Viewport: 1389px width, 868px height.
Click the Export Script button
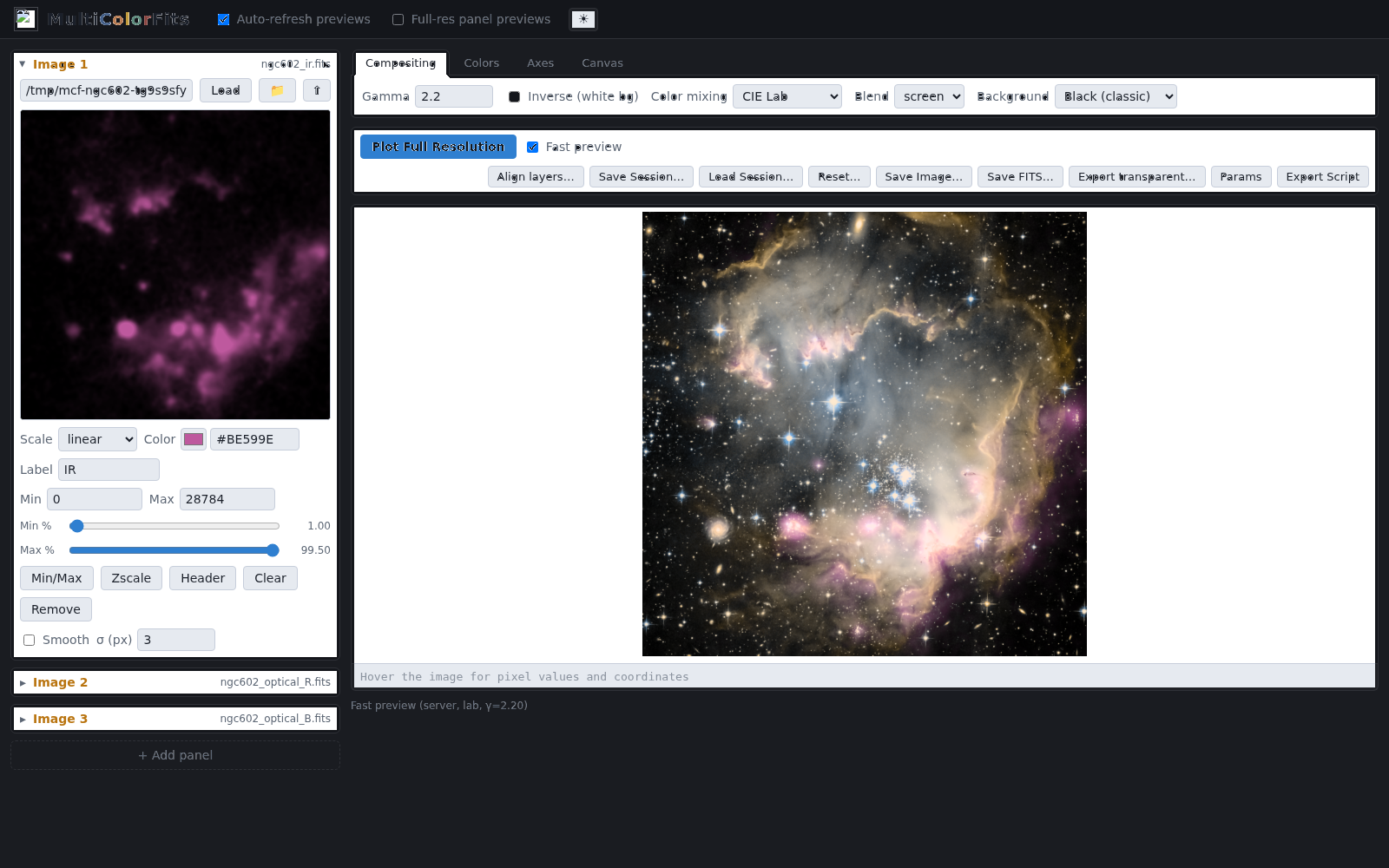(x=1323, y=176)
